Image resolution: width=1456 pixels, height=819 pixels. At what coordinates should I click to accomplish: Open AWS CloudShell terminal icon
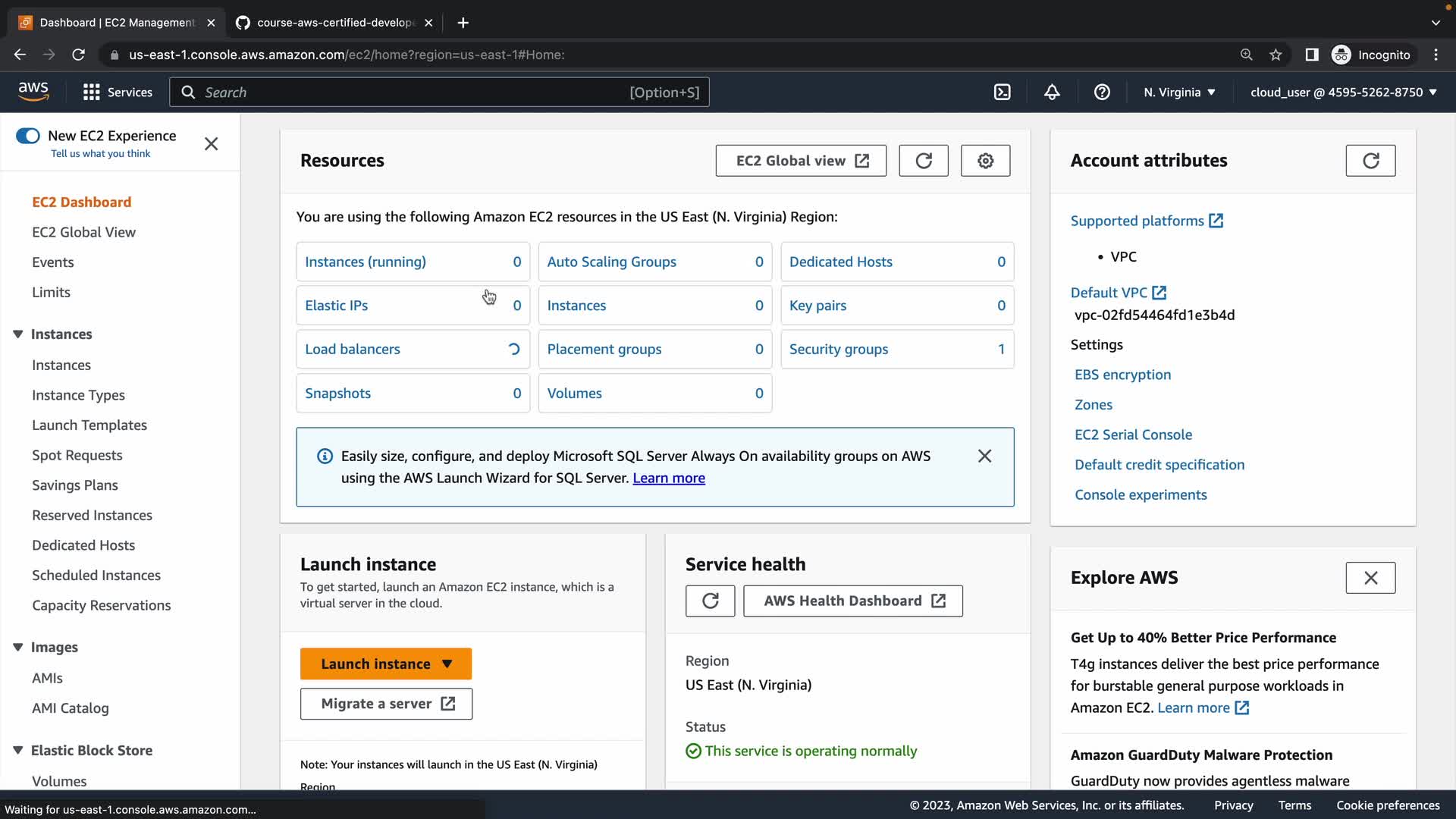point(1002,92)
